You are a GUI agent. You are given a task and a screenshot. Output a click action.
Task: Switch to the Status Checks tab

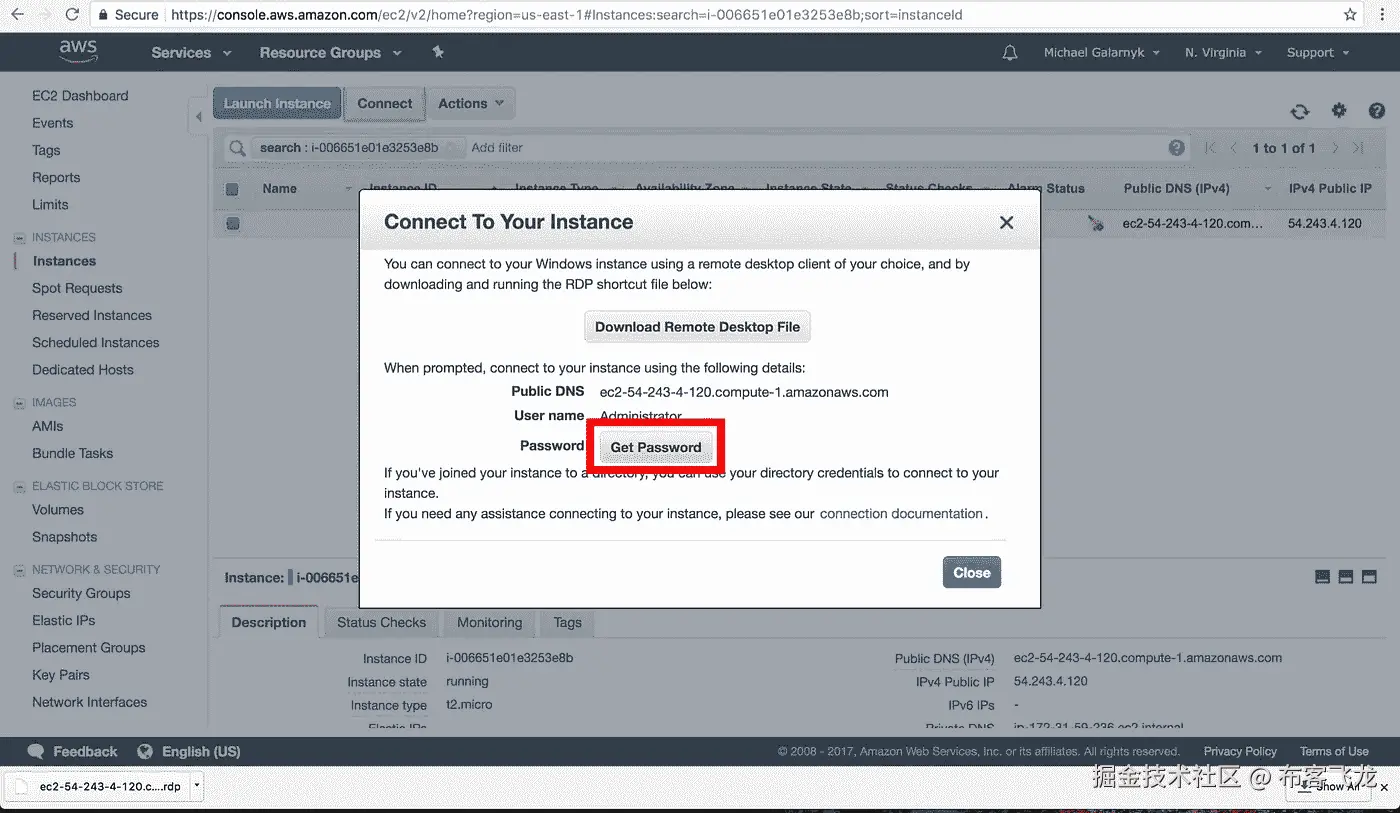(381, 622)
